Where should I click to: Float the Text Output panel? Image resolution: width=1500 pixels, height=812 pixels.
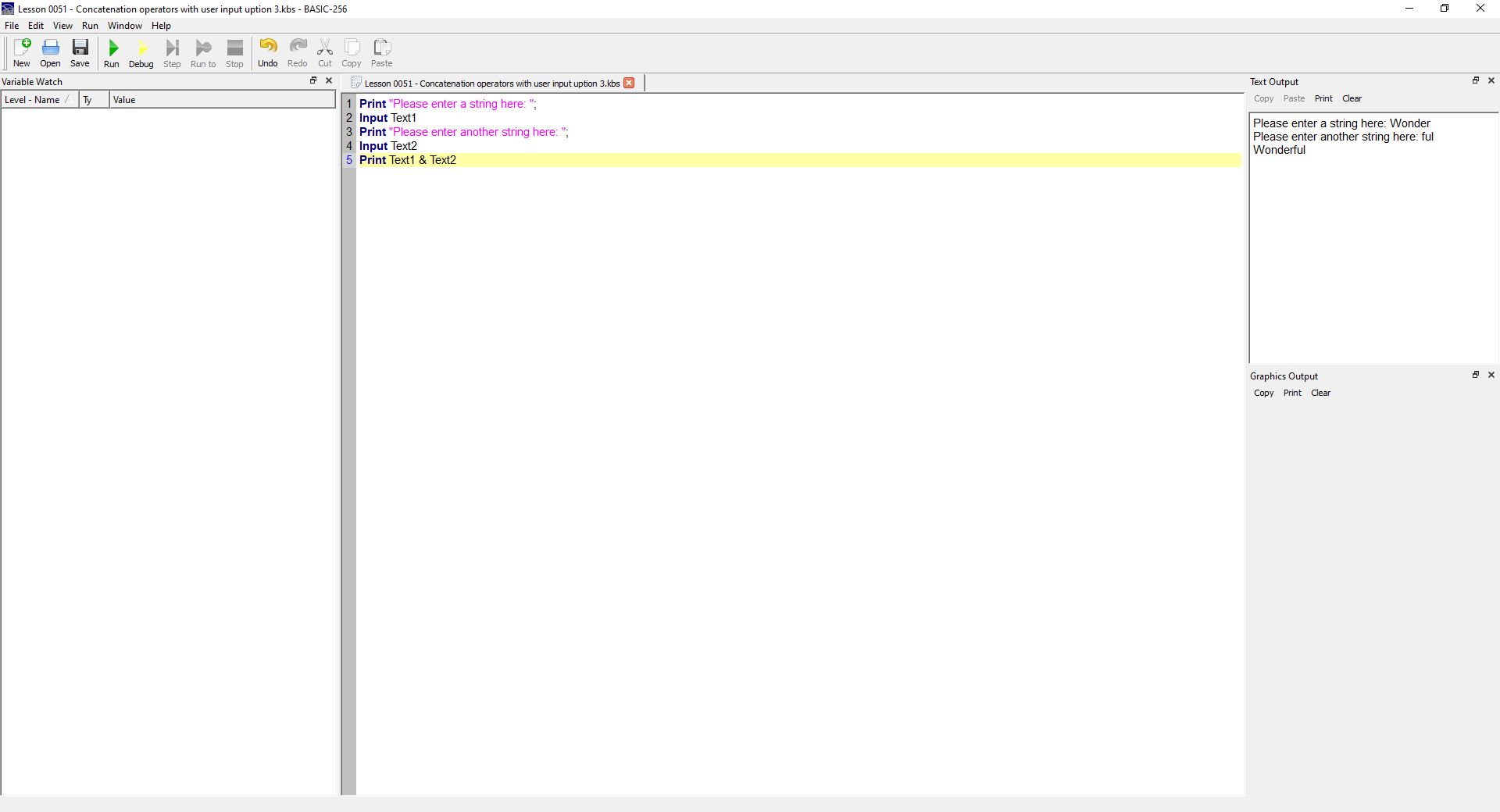pyautogui.click(x=1476, y=80)
